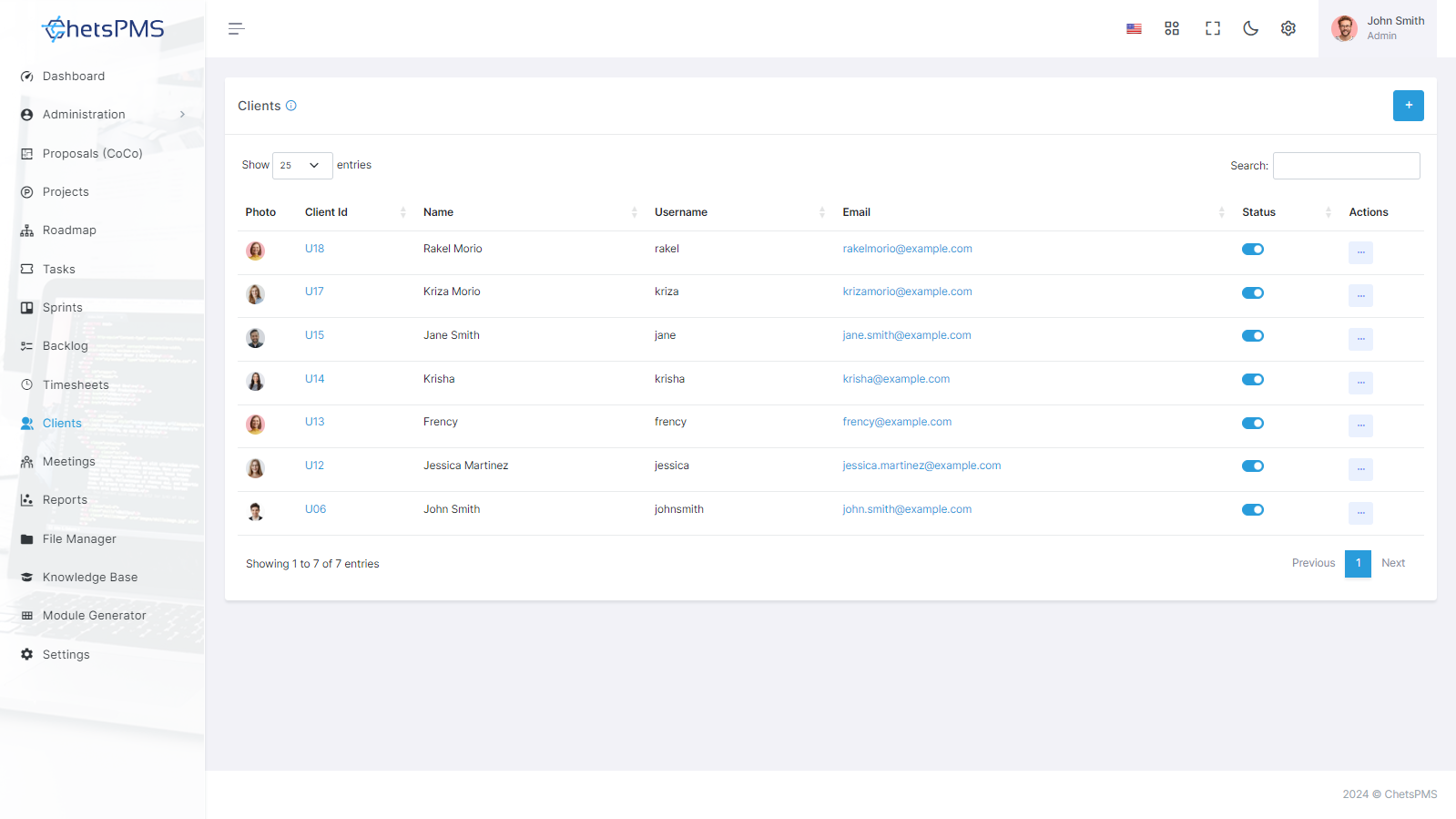Viewport: 1456px width, 819px height.
Task: Sort table by Status column
Action: (1286, 212)
